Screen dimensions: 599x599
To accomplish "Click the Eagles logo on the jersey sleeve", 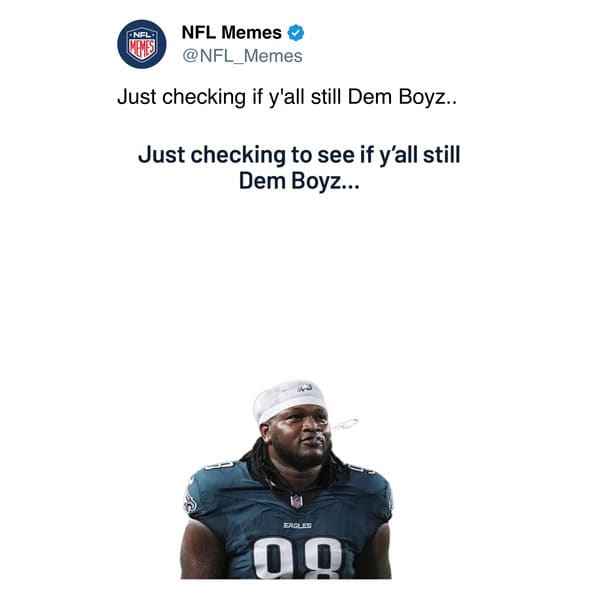I will point(190,503).
